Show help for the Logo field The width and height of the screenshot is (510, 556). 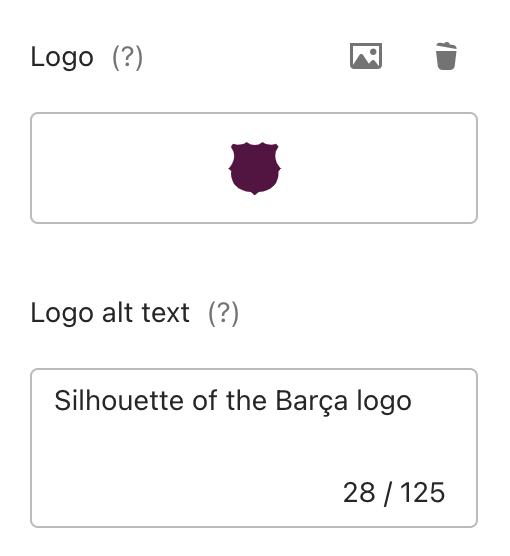coord(127,57)
